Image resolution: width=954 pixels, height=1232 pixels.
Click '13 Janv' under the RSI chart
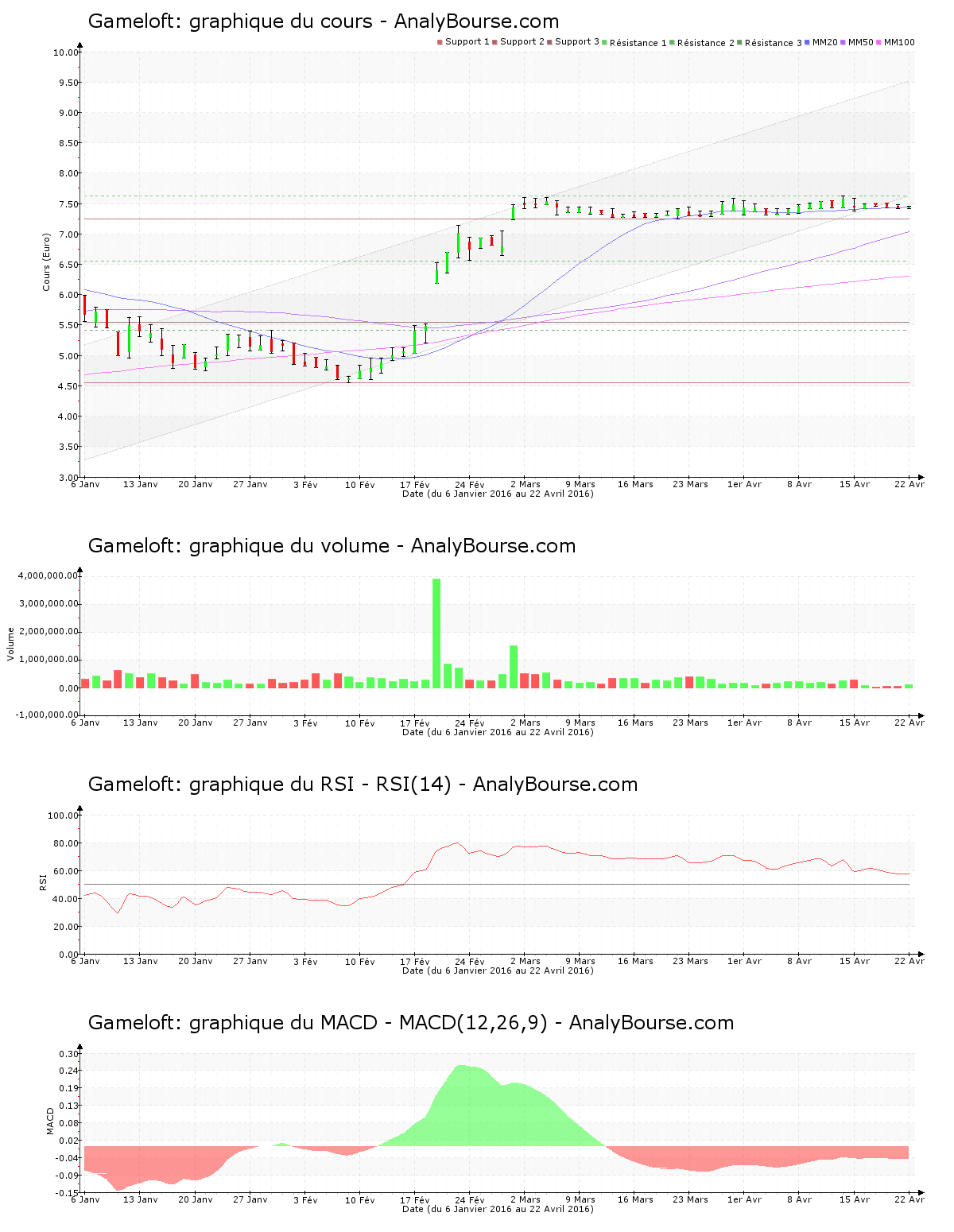141,962
